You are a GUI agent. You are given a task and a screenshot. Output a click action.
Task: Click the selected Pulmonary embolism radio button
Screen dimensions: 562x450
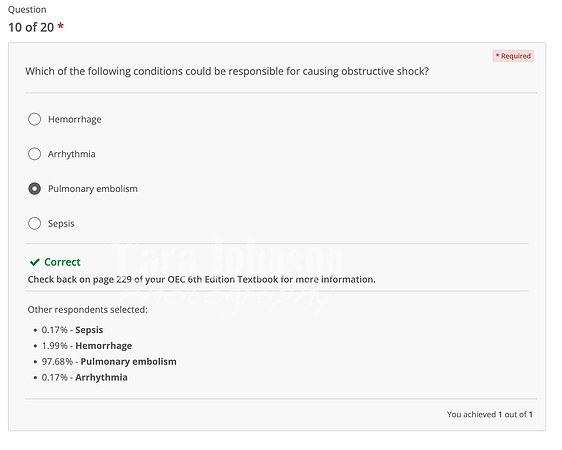34,189
